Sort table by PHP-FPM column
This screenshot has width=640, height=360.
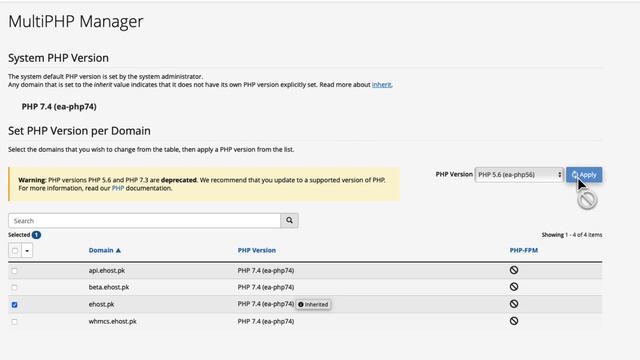click(x=524, y=250)
